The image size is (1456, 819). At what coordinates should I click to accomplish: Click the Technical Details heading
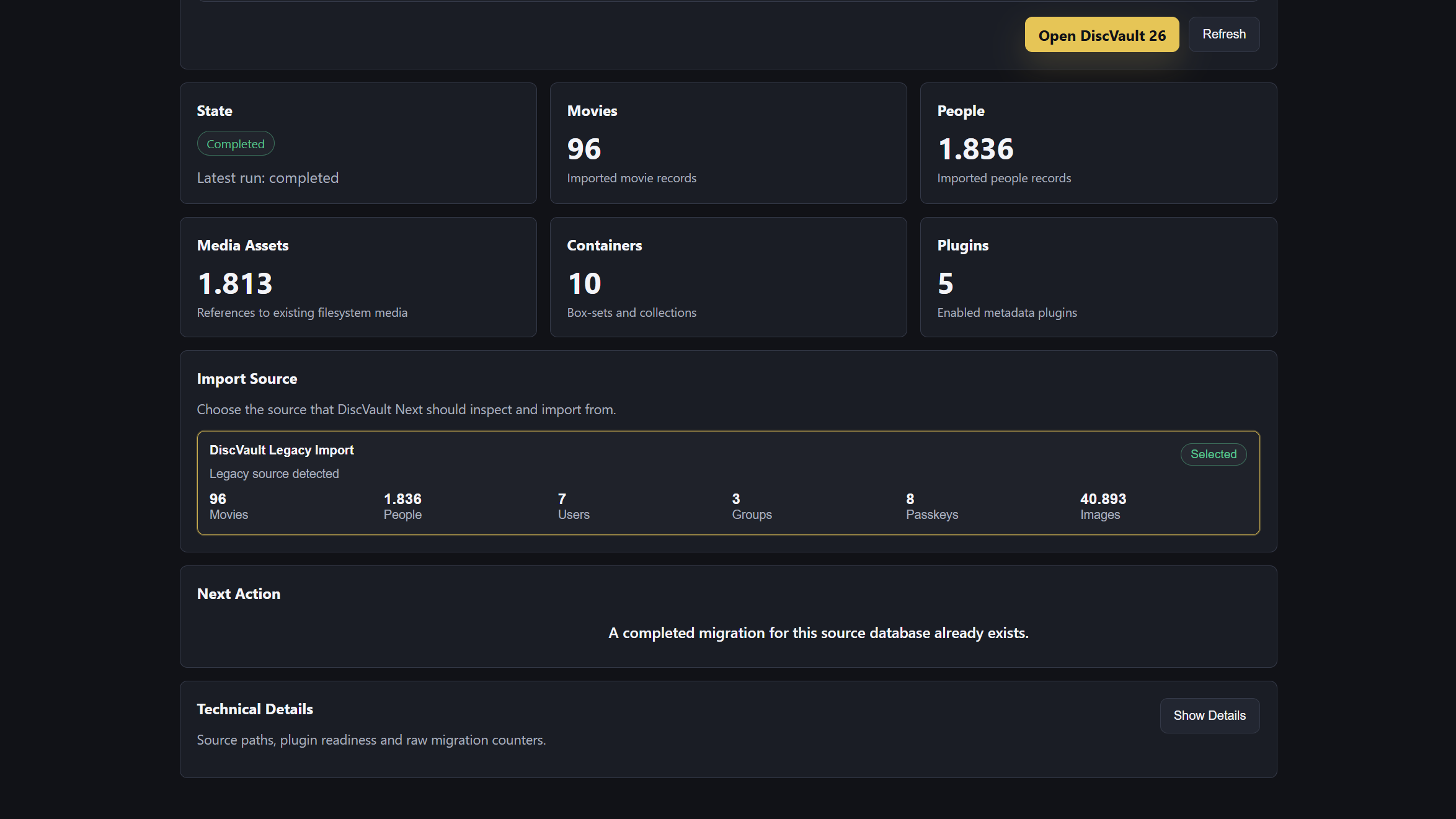(255, 709)
